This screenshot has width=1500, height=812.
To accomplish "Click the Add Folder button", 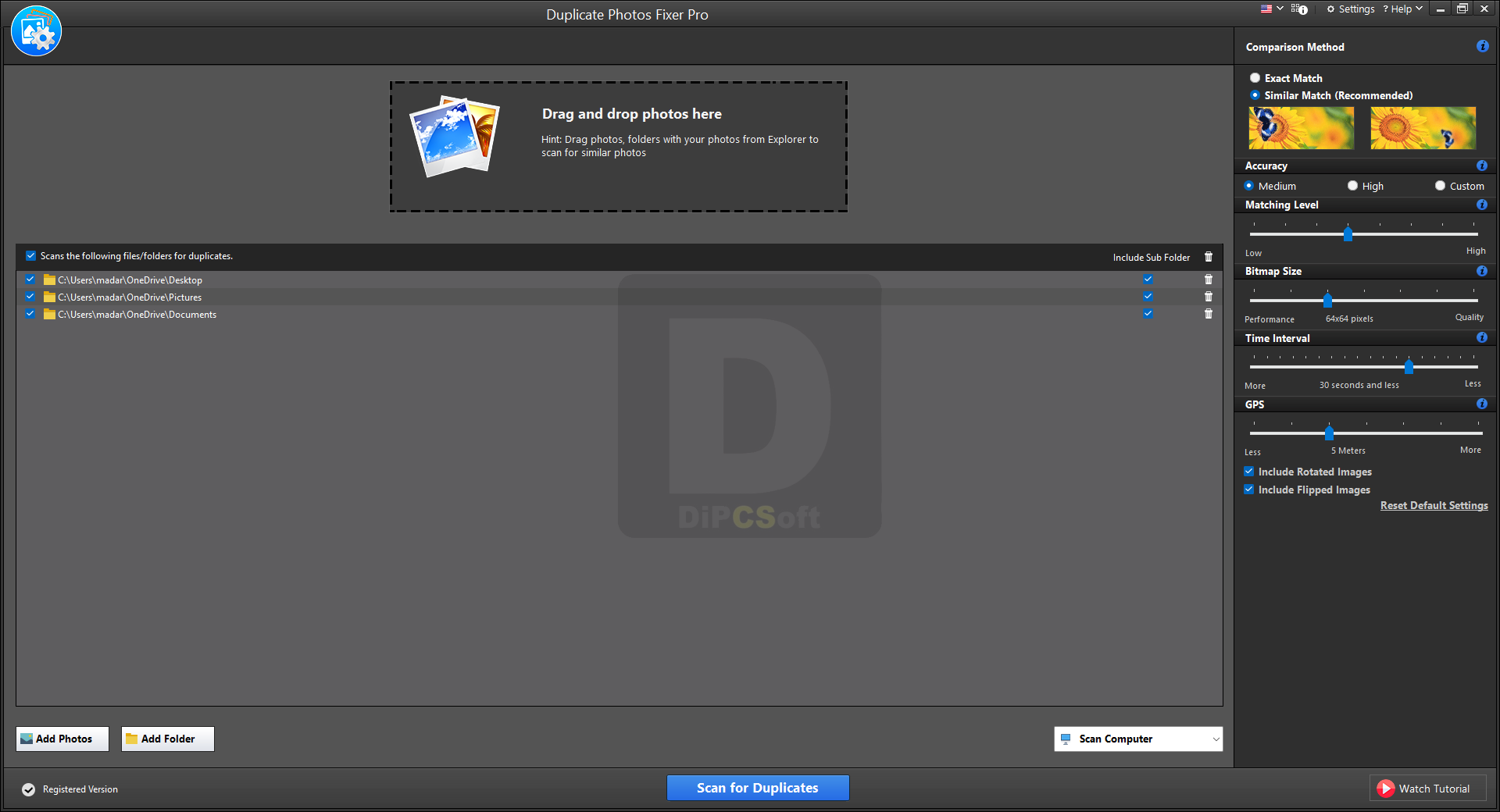I will coord(168,739).
